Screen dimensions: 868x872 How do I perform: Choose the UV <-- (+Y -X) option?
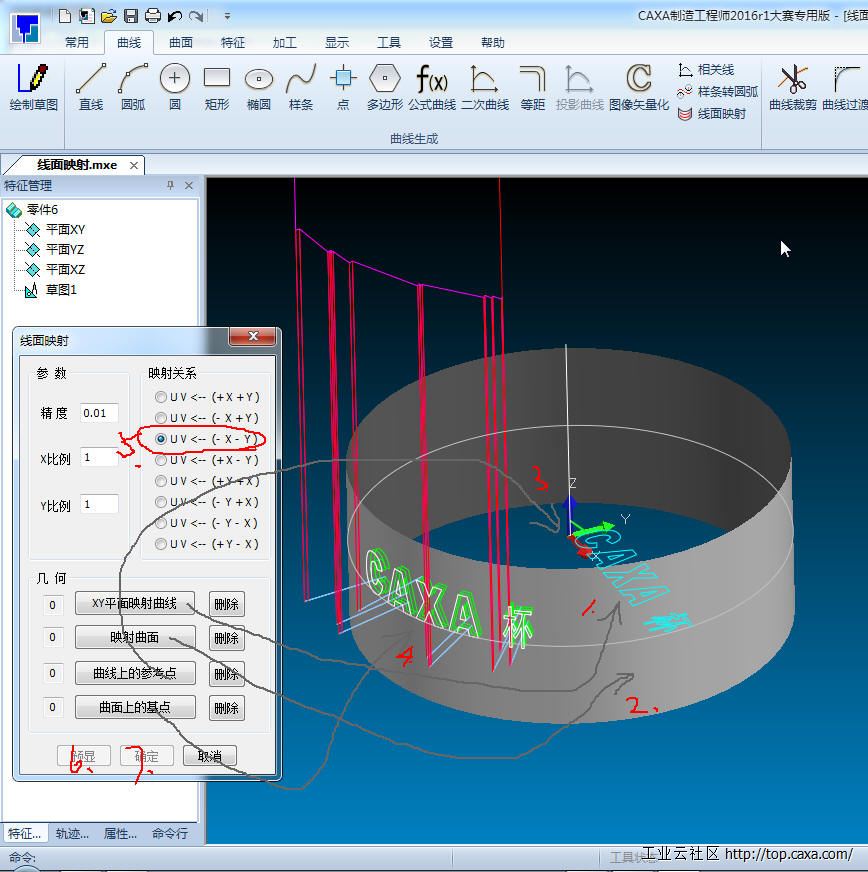(160, 544)
